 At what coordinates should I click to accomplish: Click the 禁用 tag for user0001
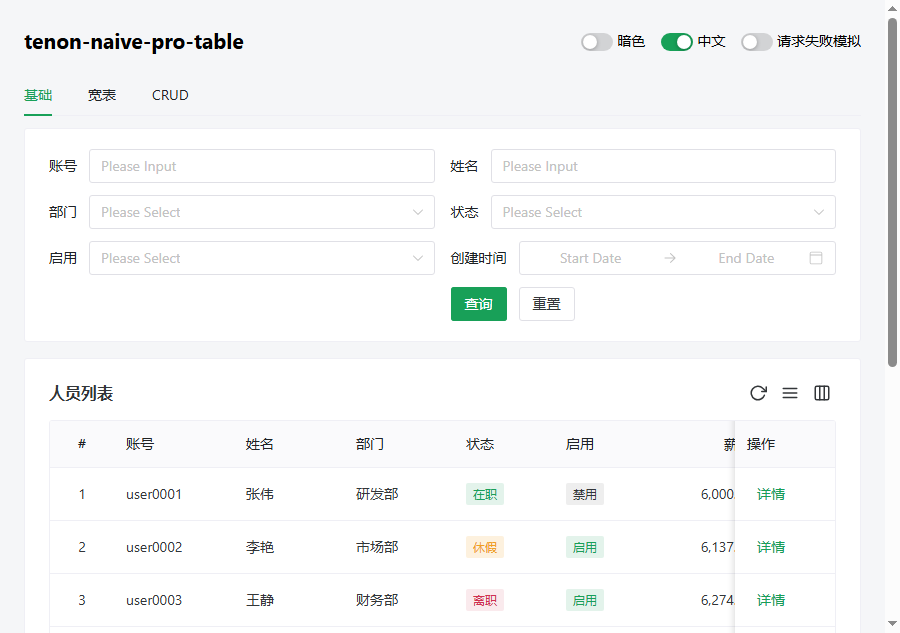tap(584, 494)
